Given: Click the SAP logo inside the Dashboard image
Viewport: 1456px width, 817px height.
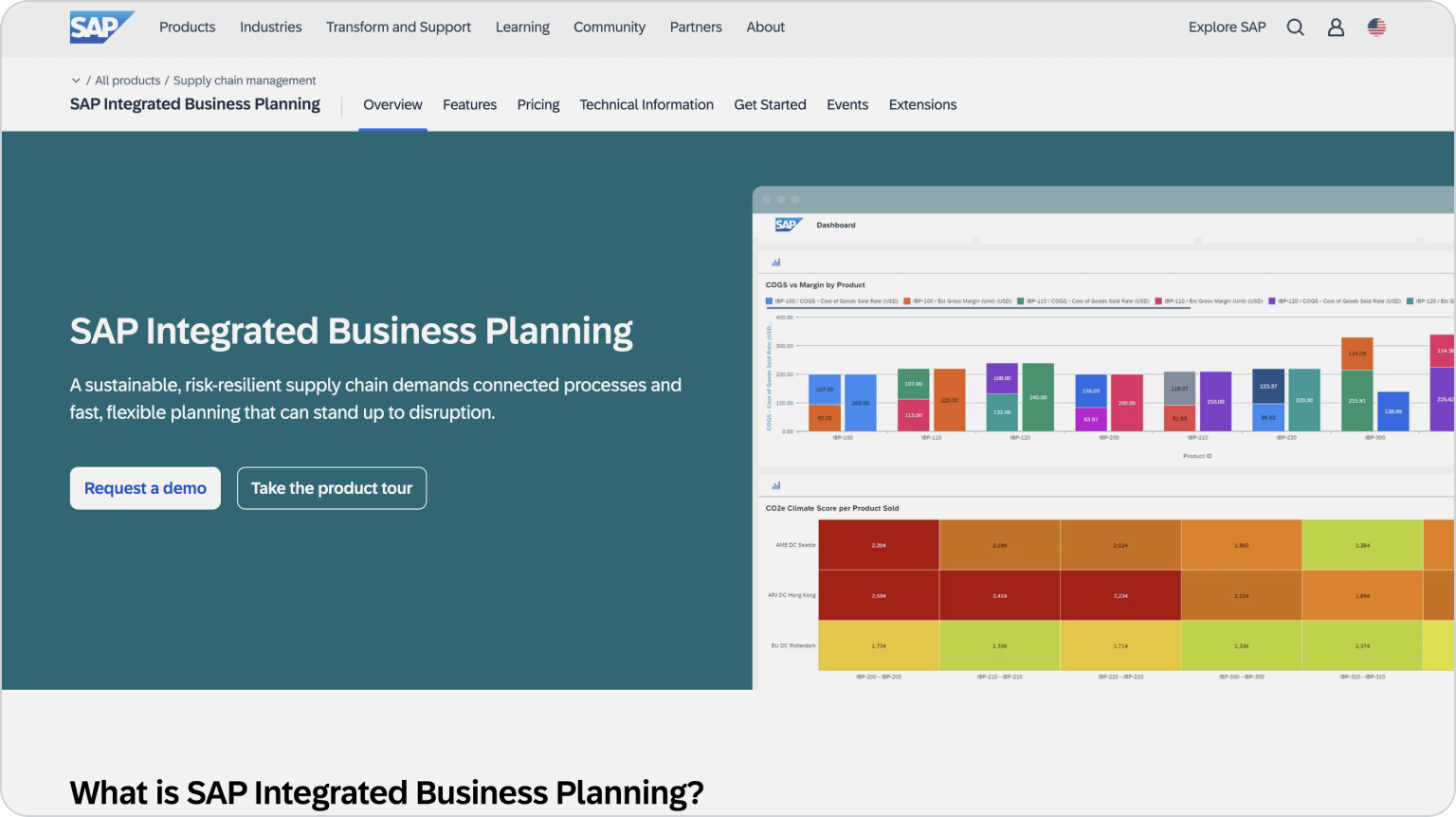Looking at the screenshot, I should [x=788, y=225].
